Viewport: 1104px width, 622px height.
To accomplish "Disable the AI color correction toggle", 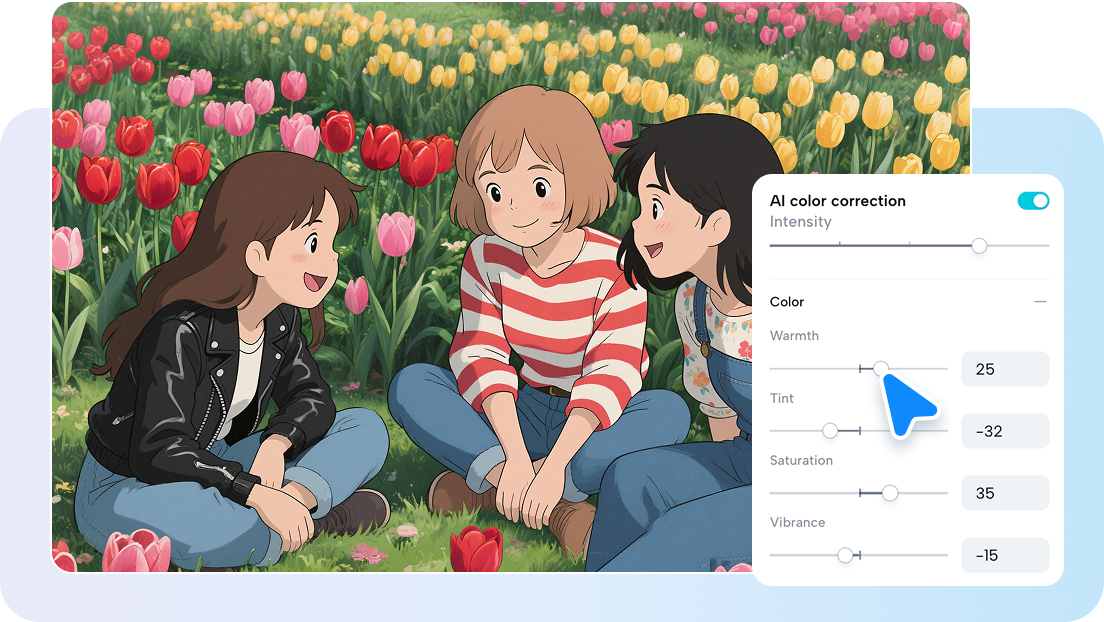I will [1034, 200].
